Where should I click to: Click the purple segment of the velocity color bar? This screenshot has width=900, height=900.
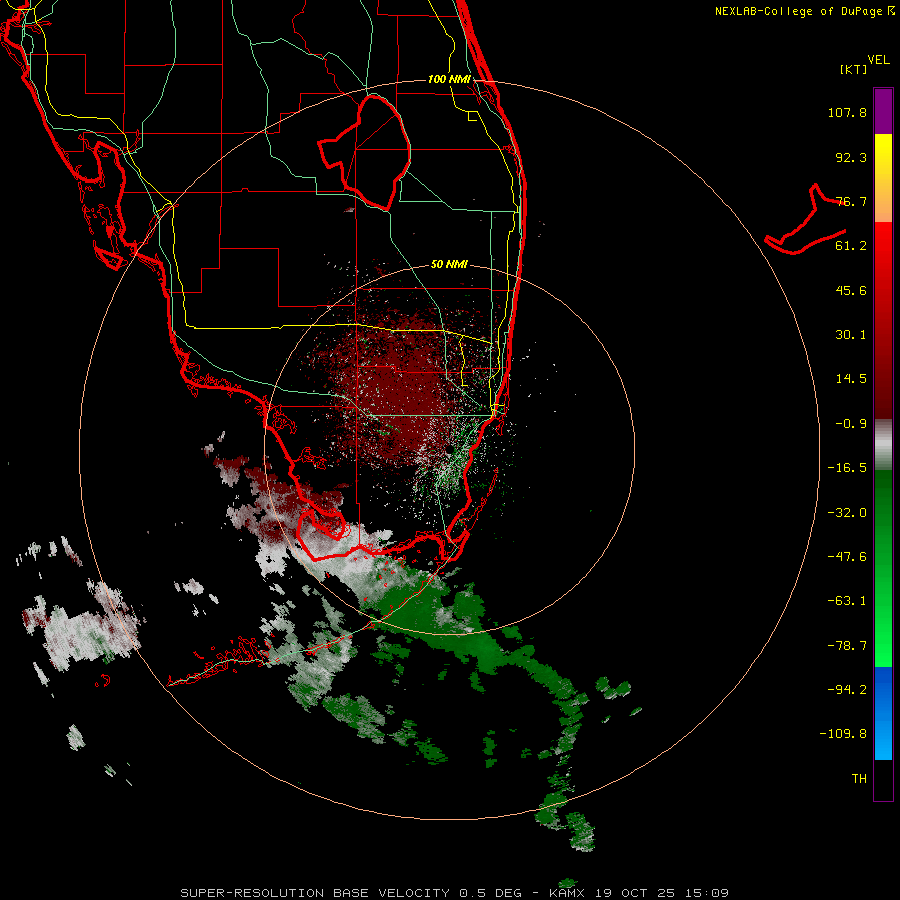[x=883, y=111]
